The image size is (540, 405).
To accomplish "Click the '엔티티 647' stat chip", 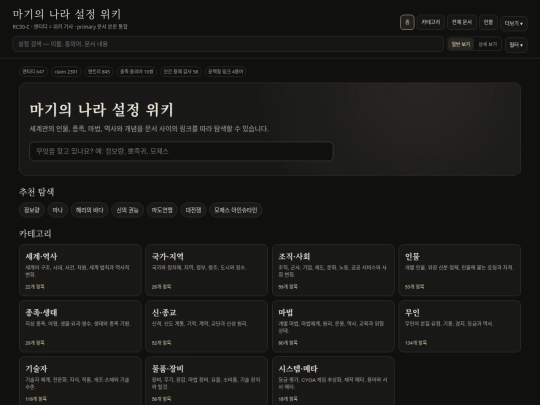I will (33, 72).
